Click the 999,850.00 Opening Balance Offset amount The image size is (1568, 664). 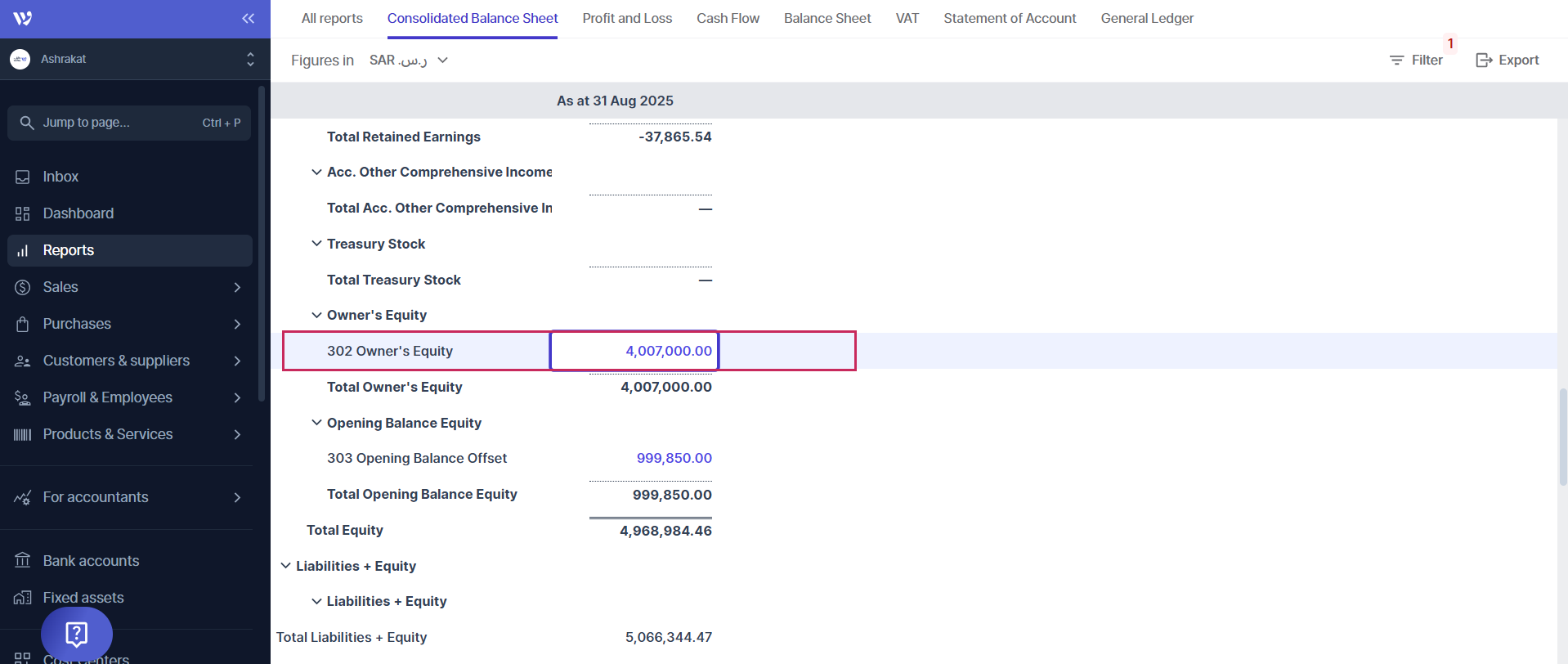pyautogui.click(x=674, y=458)
